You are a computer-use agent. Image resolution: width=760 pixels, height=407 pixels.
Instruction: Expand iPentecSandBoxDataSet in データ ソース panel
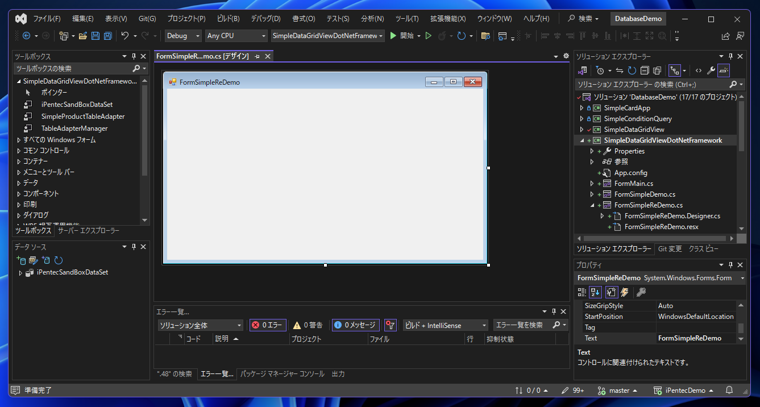tap(20, 272)
